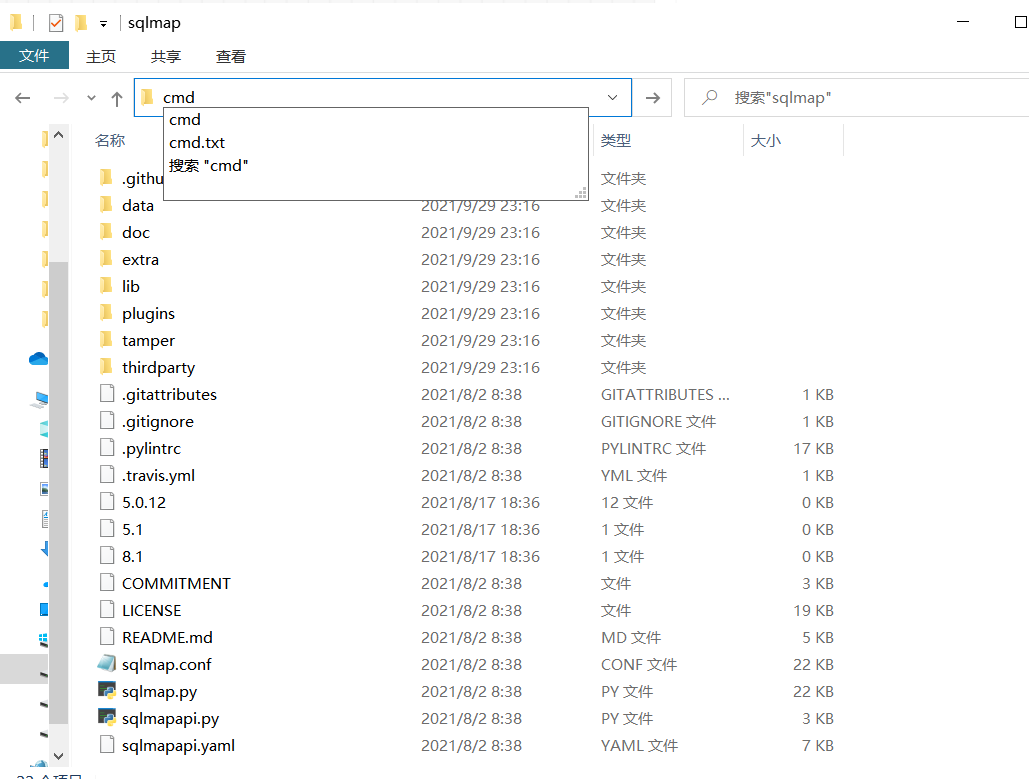Click the YAML 文件 type label
This screenshot has height=779, width=1029.
(639, 746)
